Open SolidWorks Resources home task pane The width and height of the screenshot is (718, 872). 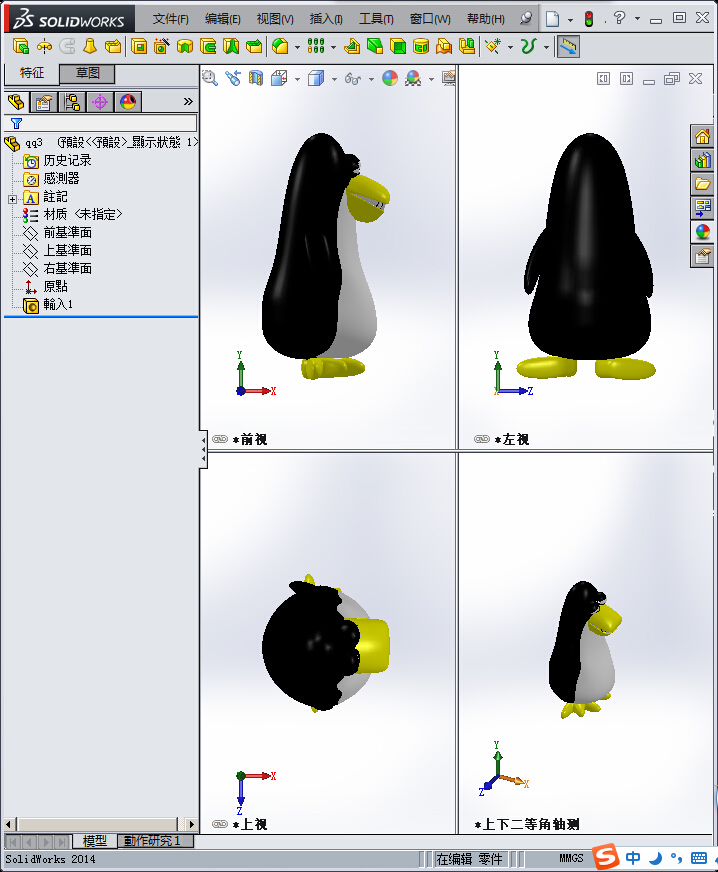click(702, 136)
